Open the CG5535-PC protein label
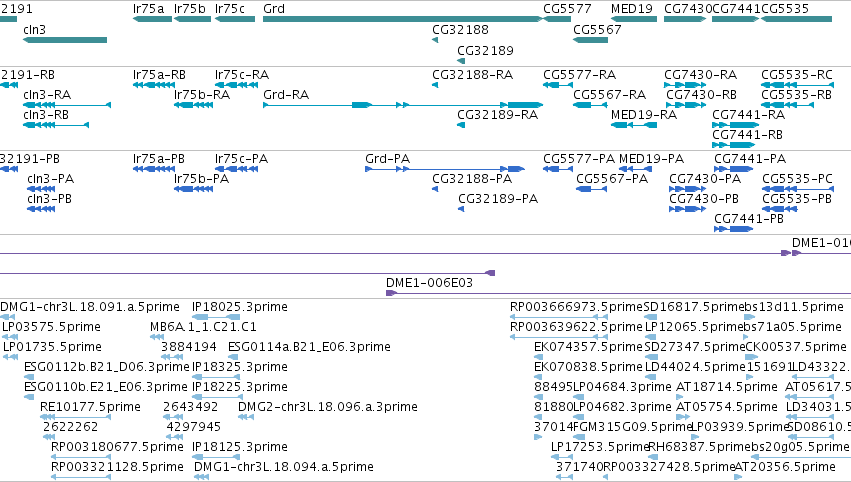 [x=797, y=179]
